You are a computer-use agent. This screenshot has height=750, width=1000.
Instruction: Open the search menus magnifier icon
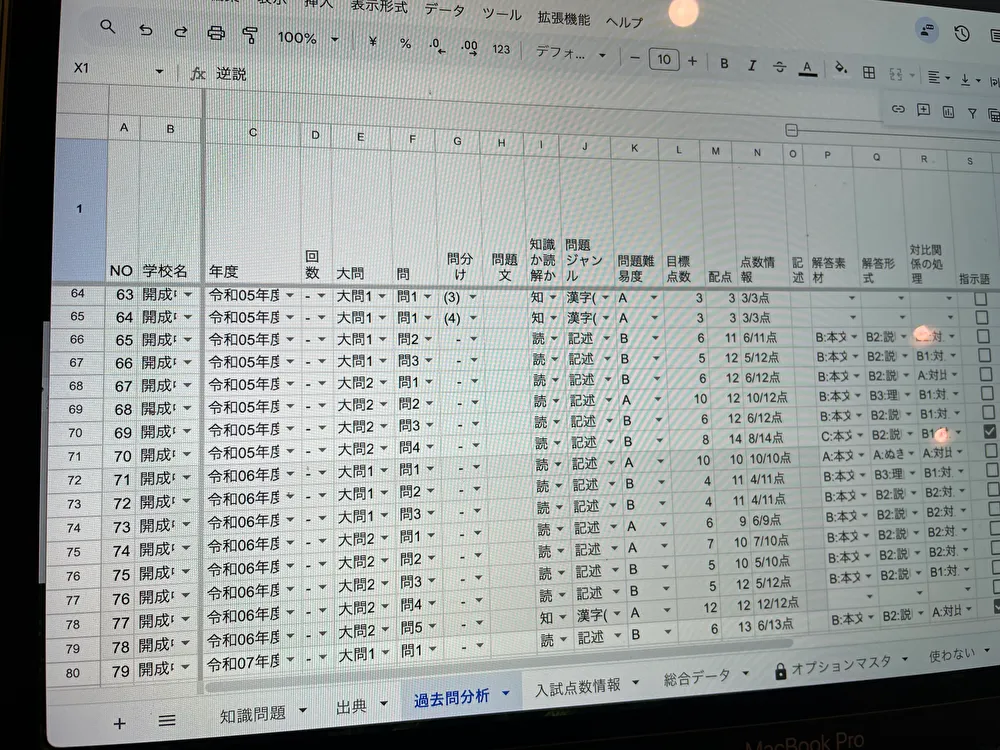click(108, 27)
